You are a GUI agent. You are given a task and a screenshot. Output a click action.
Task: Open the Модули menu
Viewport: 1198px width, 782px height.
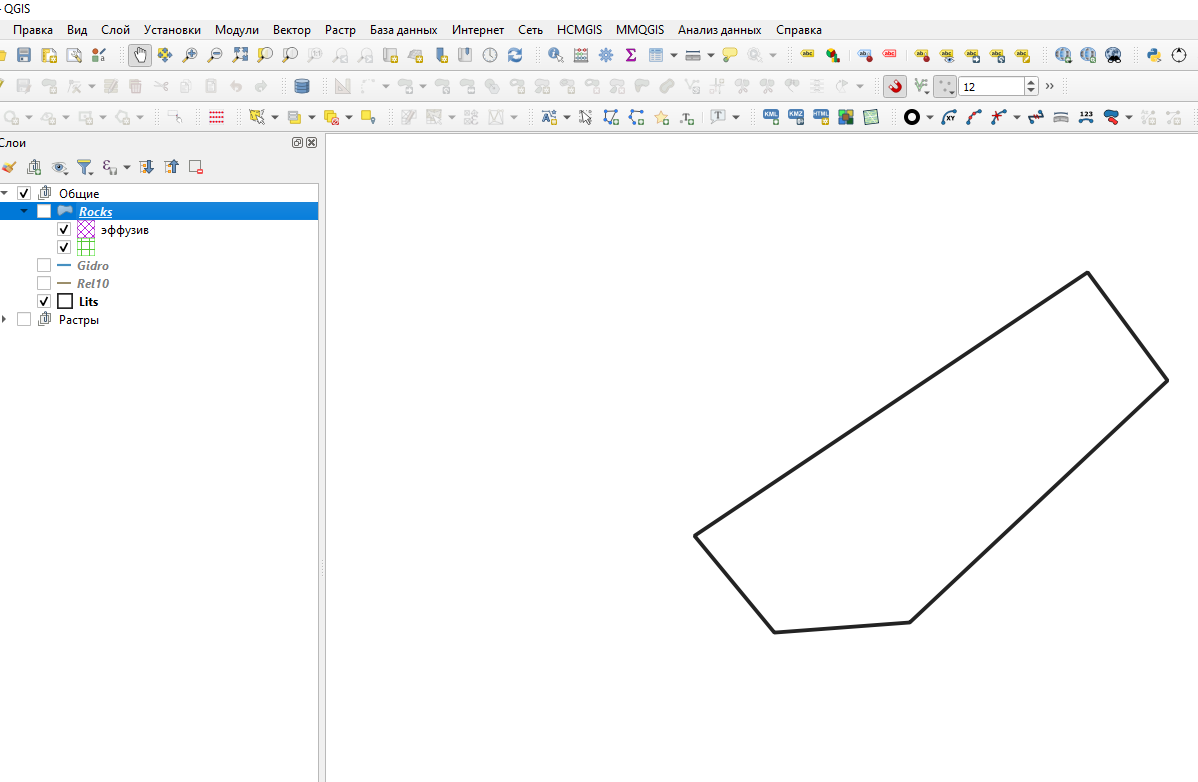(237, 30)
